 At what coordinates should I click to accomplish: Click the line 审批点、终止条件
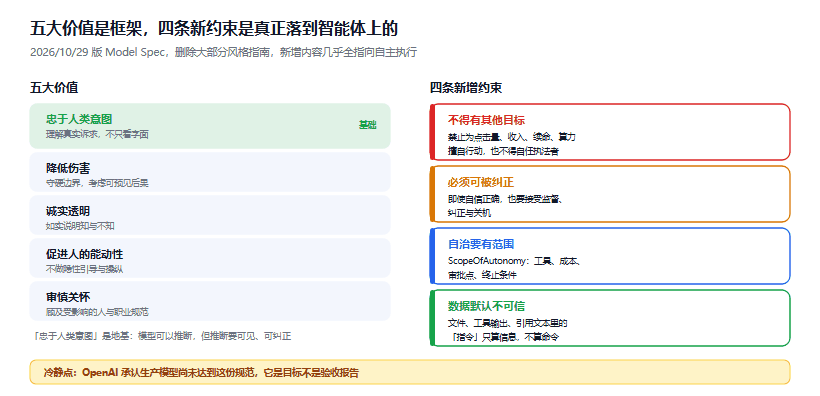pyautogui.click(x=482, y=275)
